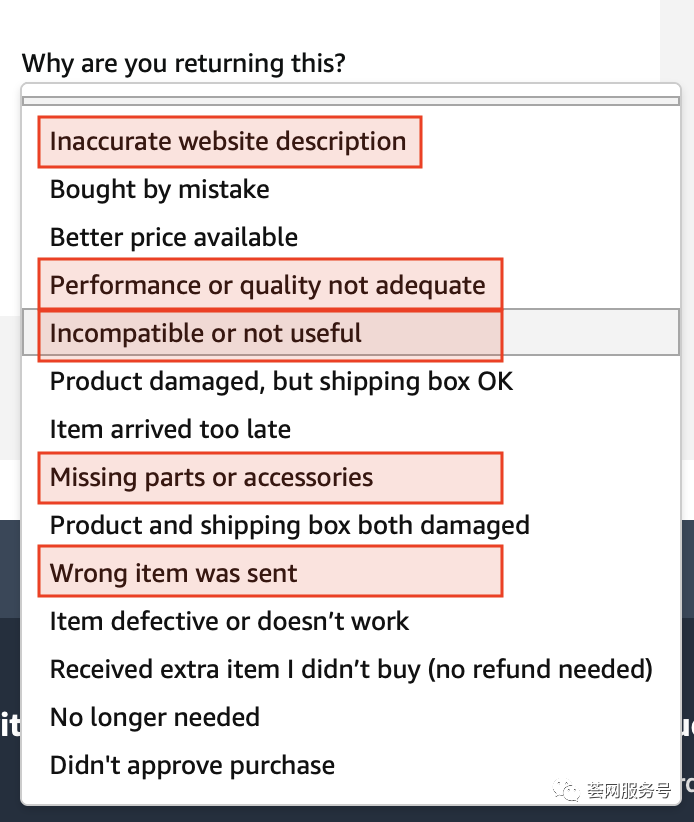Choose "Inaccurate website description" as return reason
Image resolution: width=694 pixels, height=822 pixels.
[x=228, y=141]
